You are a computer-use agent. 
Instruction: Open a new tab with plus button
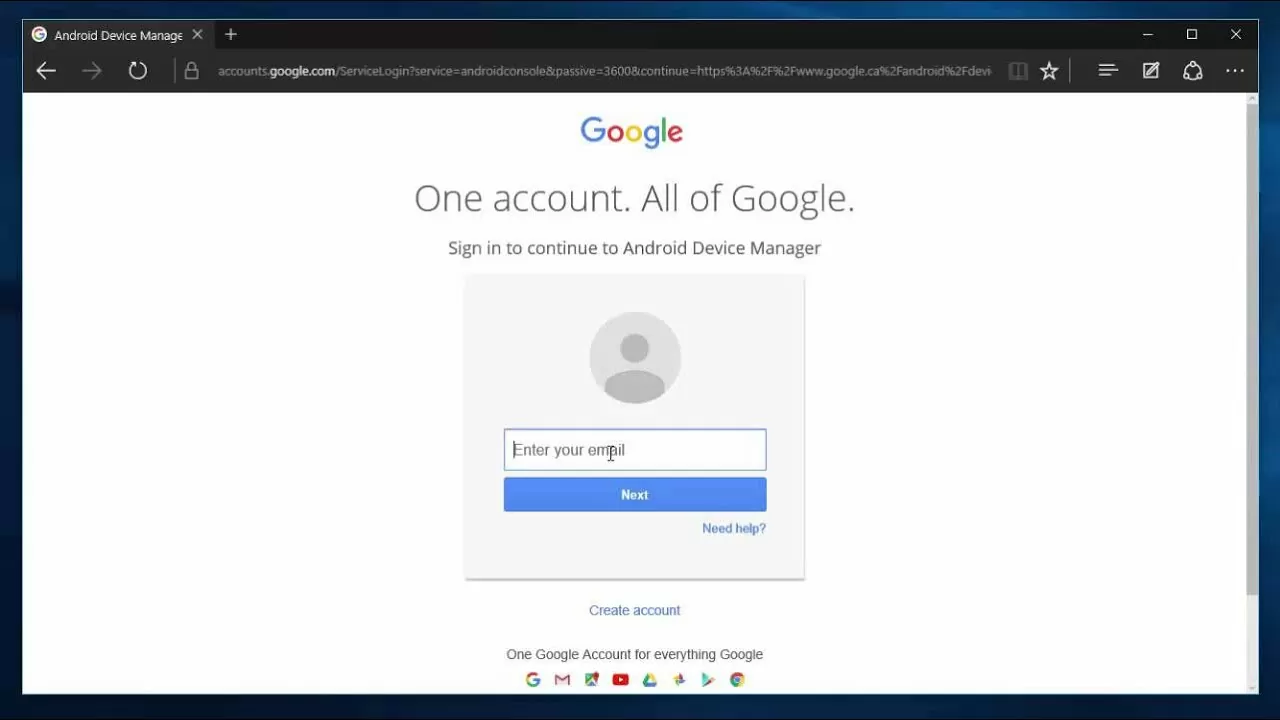tap(231, 34)
